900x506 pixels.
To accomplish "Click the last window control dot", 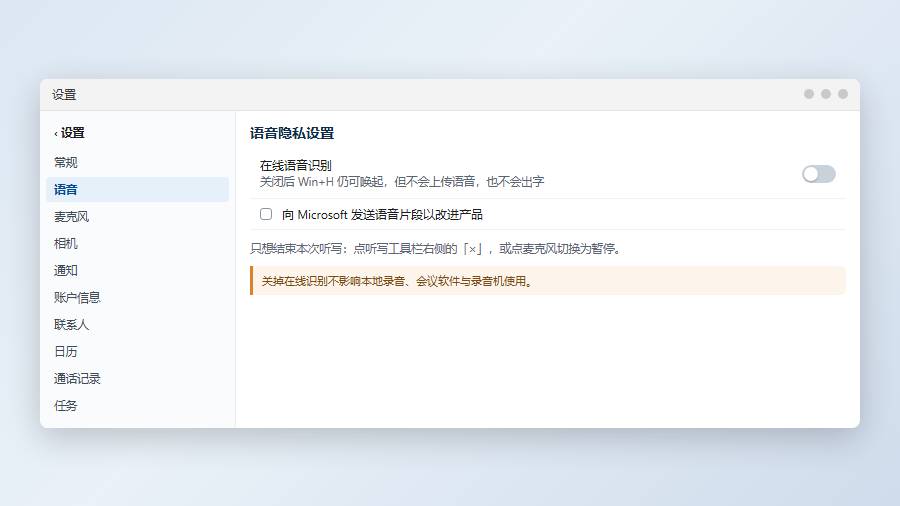I will 843,94.
